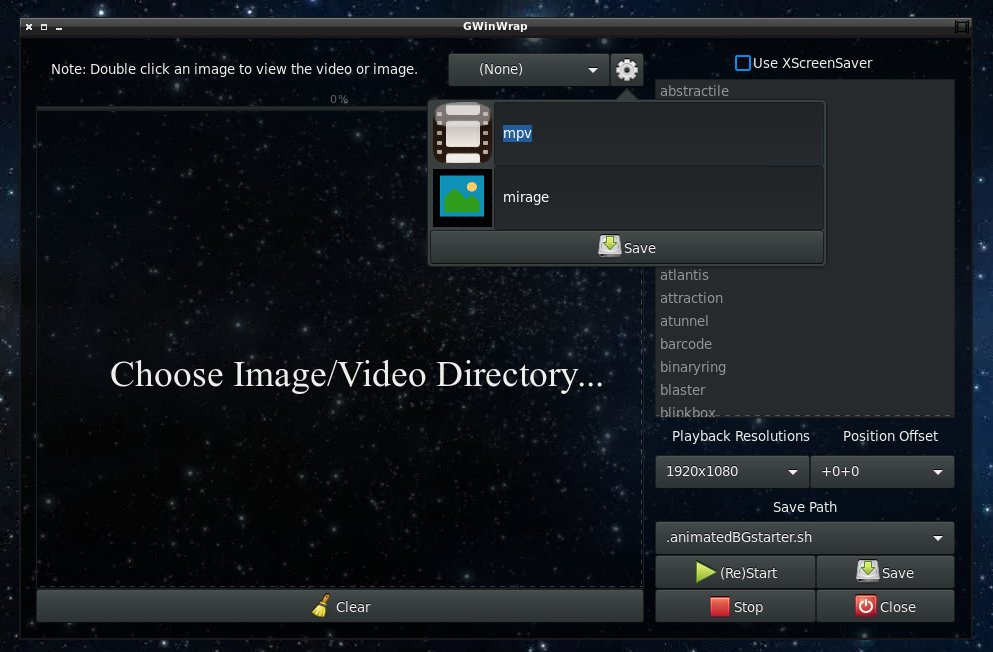Click the mpv film reel icon
993x652 pixels.
click(462, 133)
